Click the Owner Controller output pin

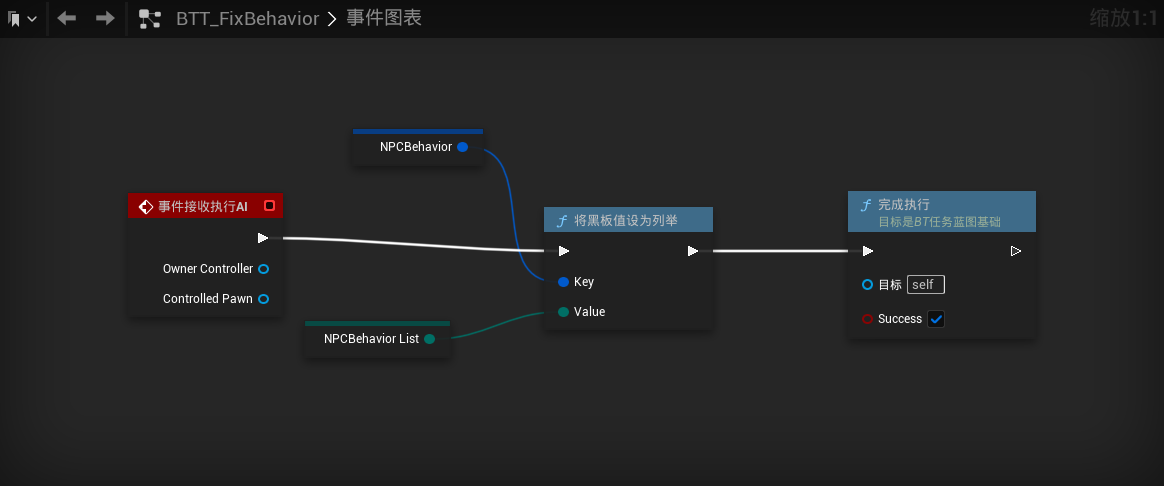[x=264, y=269]
